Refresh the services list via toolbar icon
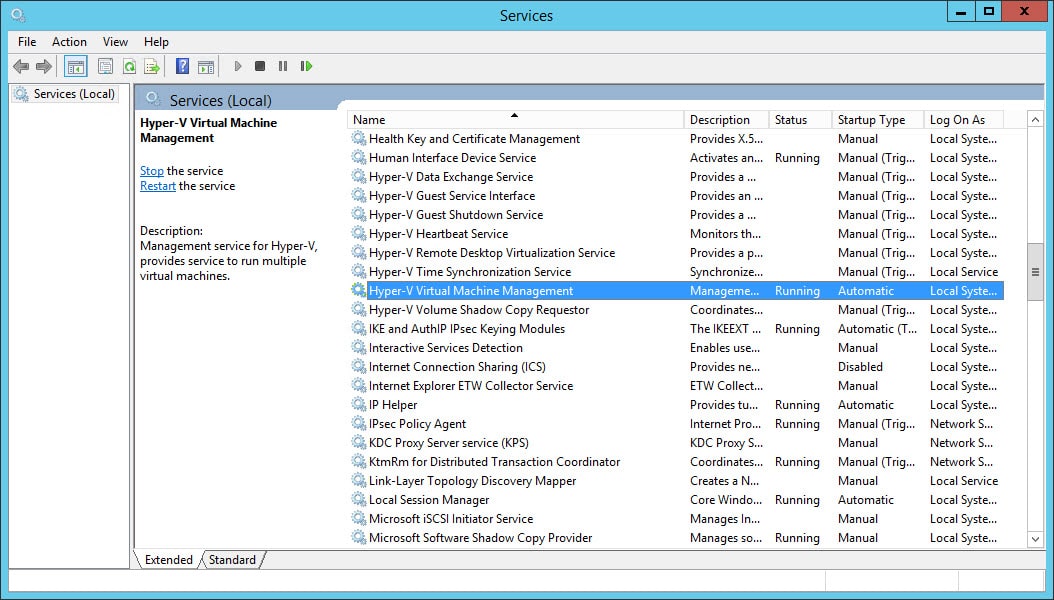Image resolution: width=1054 pixels, height=600 pixels. (x=129, y=66)
